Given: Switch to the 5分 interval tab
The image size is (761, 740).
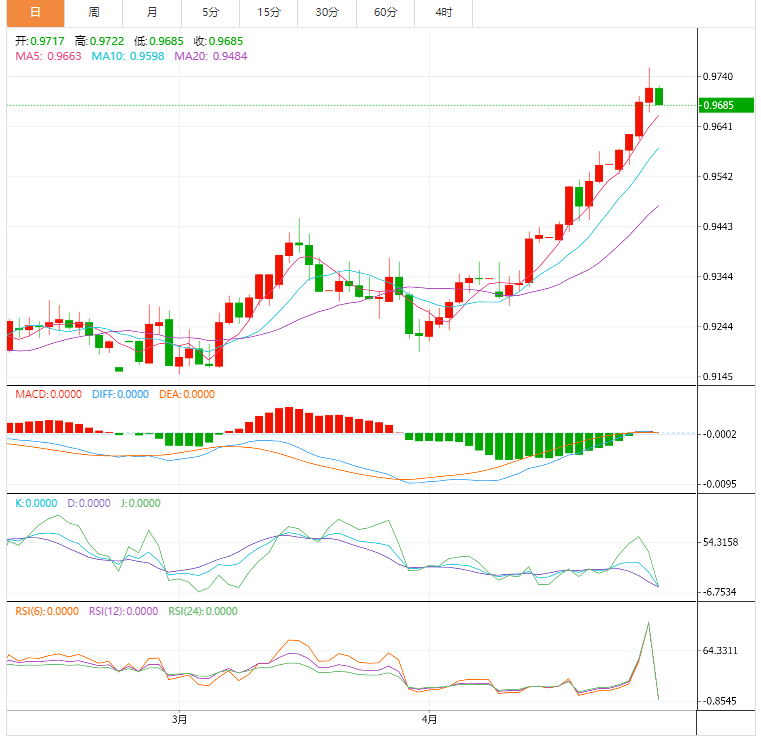Looking at the screenshot, I should (210, 13).
